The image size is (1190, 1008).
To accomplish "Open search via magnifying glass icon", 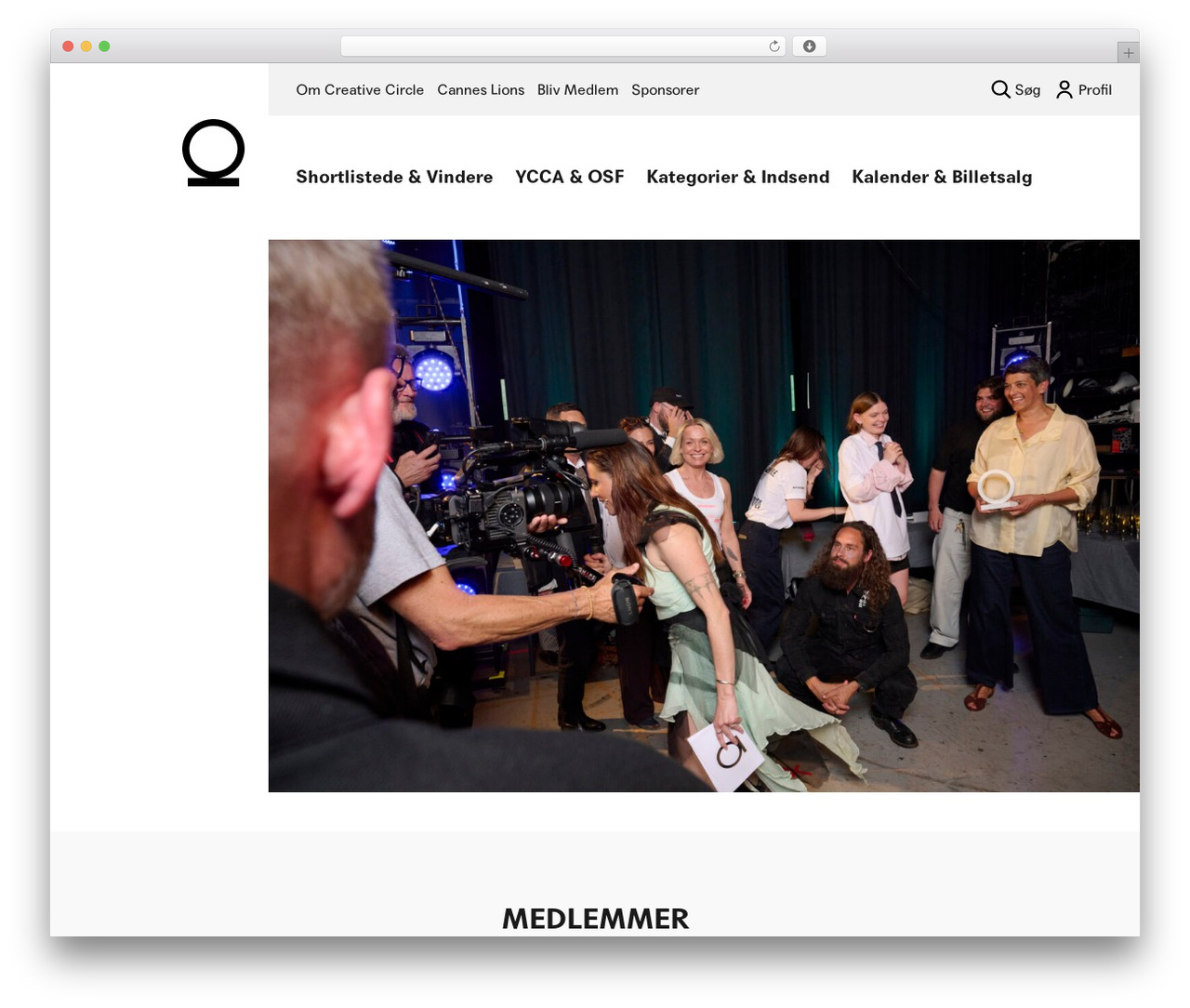I will (1000, 89).
